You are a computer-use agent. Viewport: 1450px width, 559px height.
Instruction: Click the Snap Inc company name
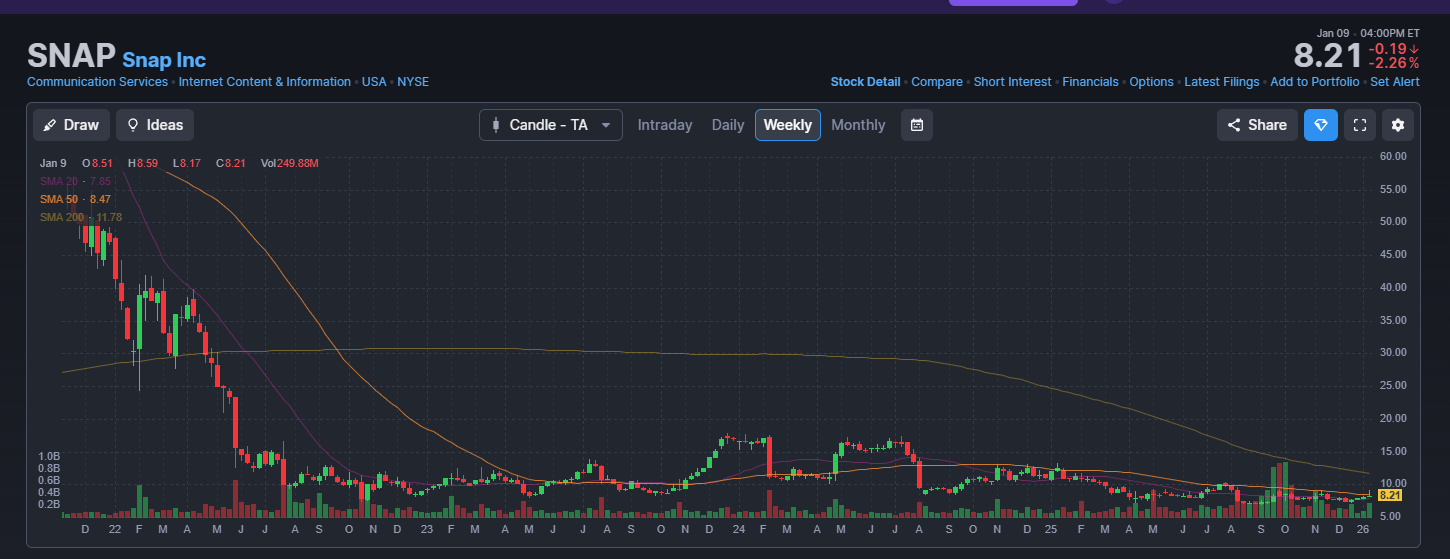[164, 60]
